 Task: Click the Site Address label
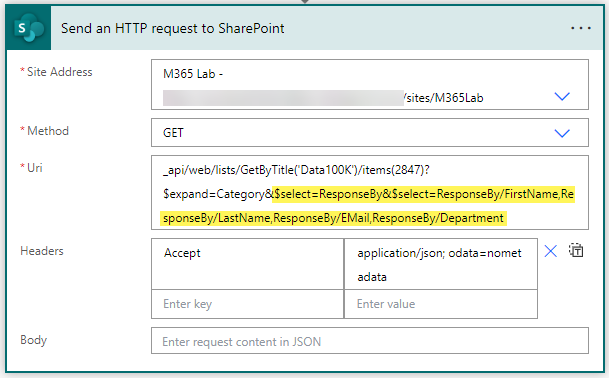tap(59, 72)
